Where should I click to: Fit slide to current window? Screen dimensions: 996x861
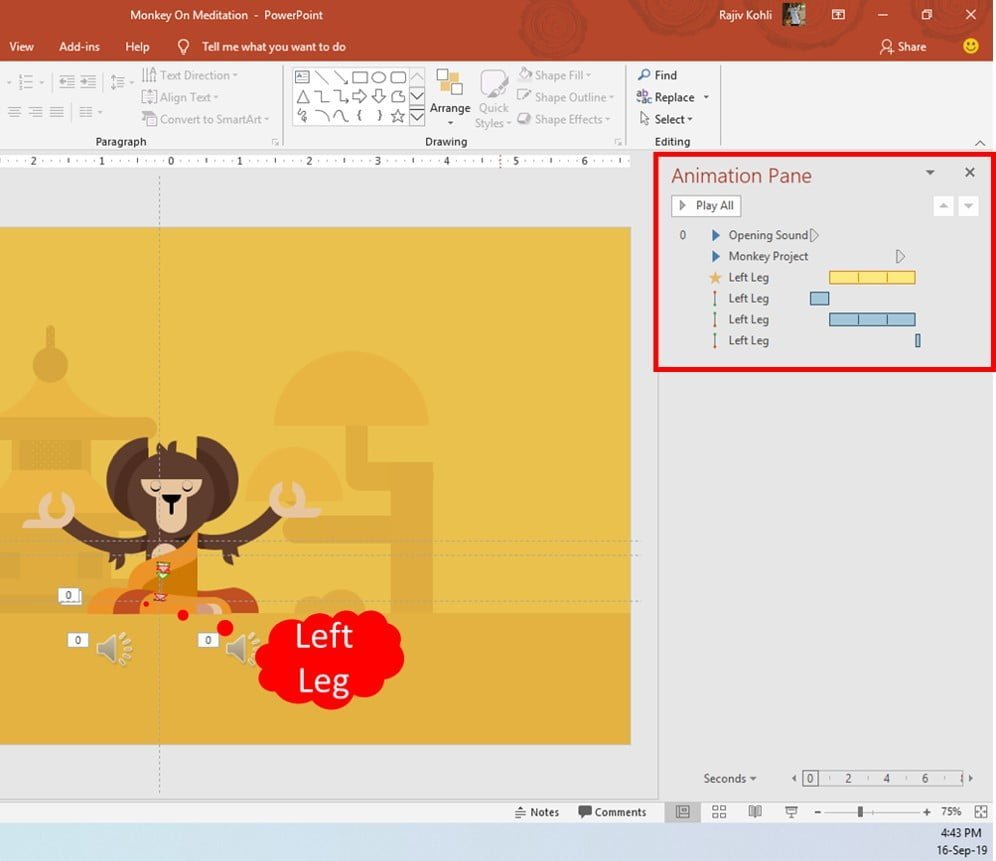(981, 811)
